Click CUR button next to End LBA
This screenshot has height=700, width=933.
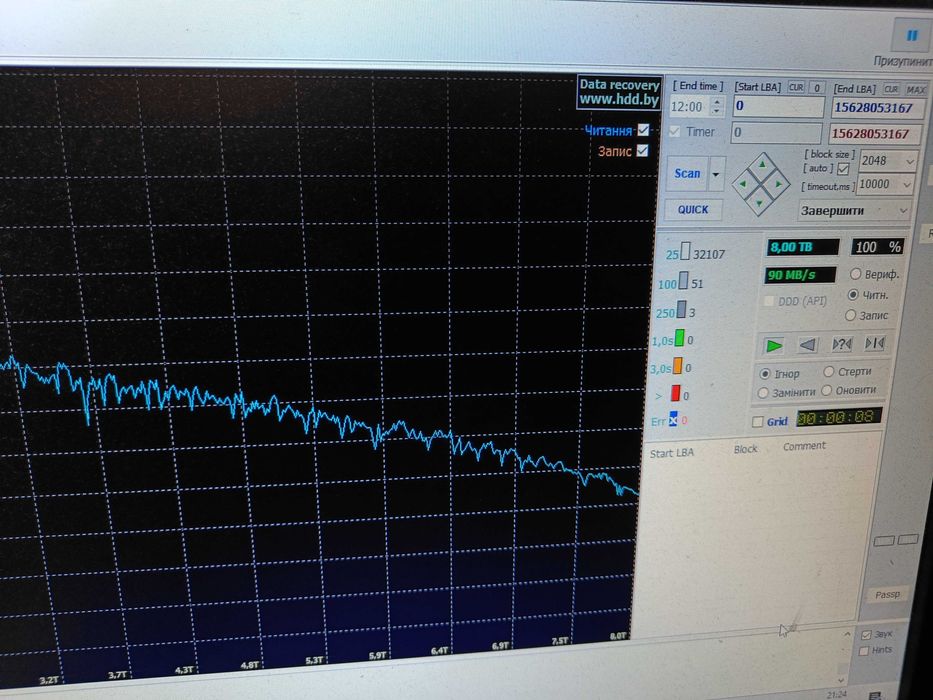click(x=891, y=89)
